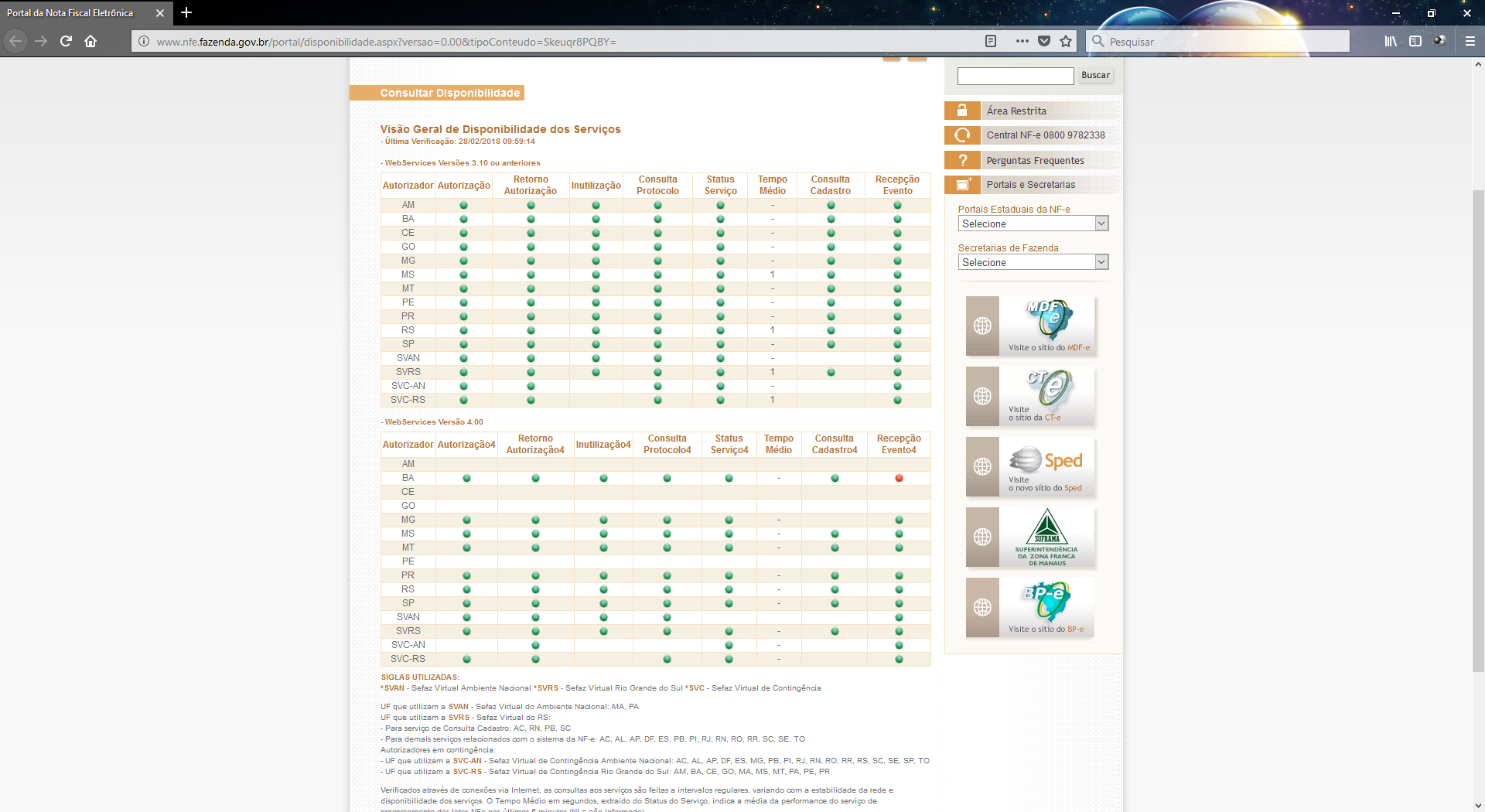Close the Portal da Nota Fiscal tab
Image resolution: width=1485 pixels, height=812 pixels.
tap(160, 13)
